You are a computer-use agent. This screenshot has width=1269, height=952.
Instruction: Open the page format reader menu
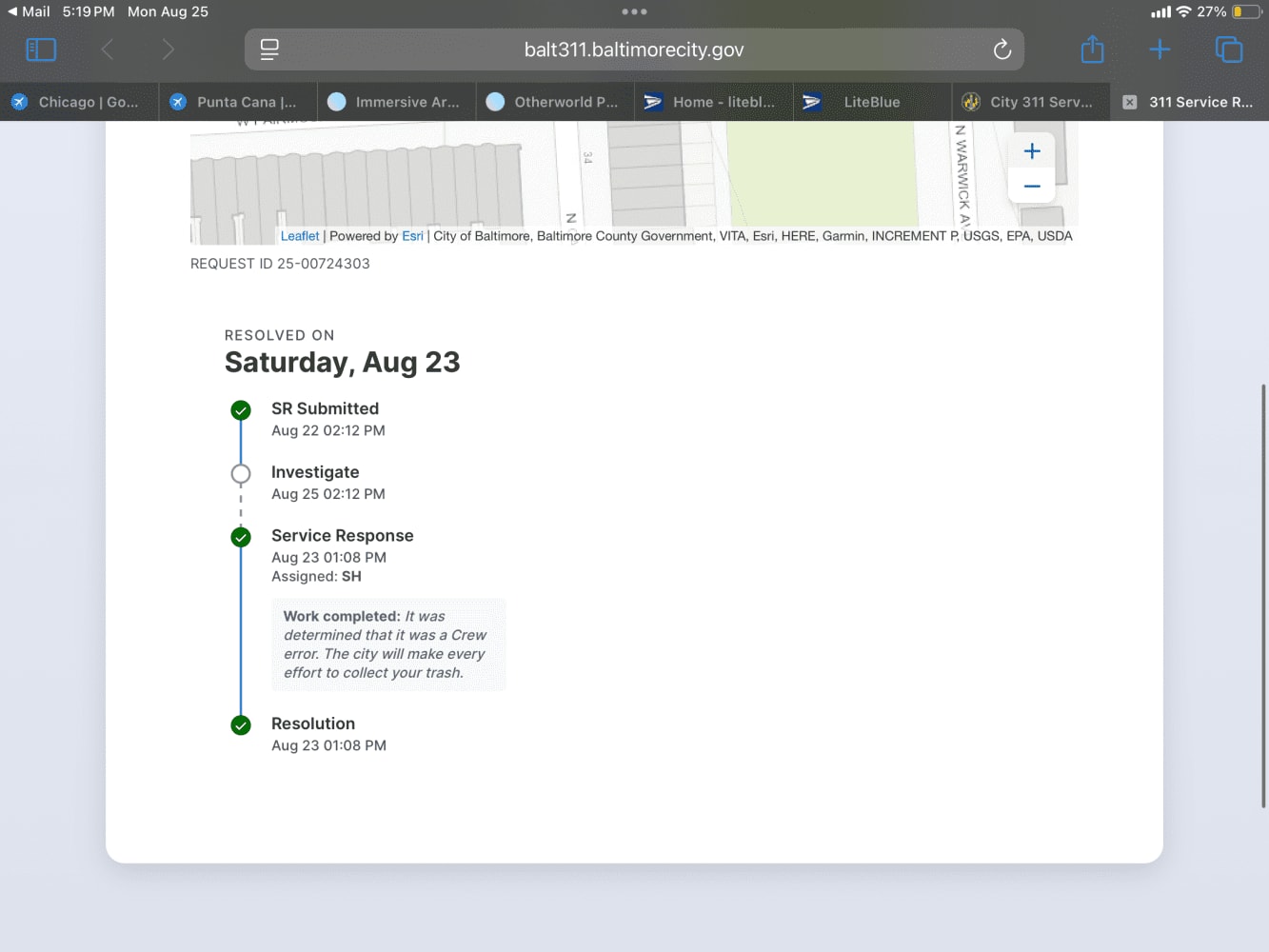click(269, 50)
